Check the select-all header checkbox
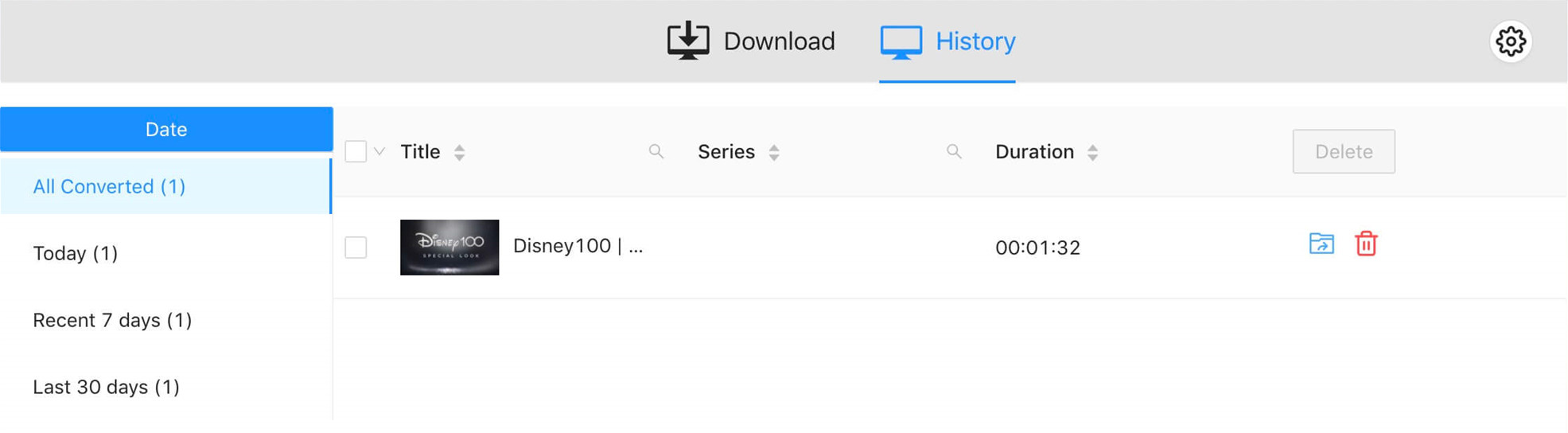This screenshot has width=1568, height=433. pyautogui.click(x=356, y=151)
